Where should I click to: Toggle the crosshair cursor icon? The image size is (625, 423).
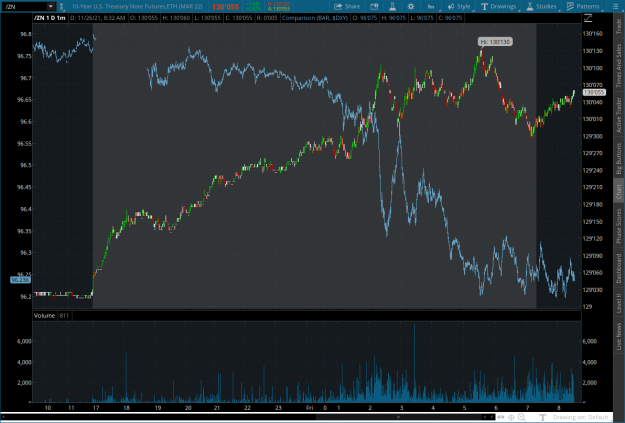pyautogui.click(x=511, y=417)
